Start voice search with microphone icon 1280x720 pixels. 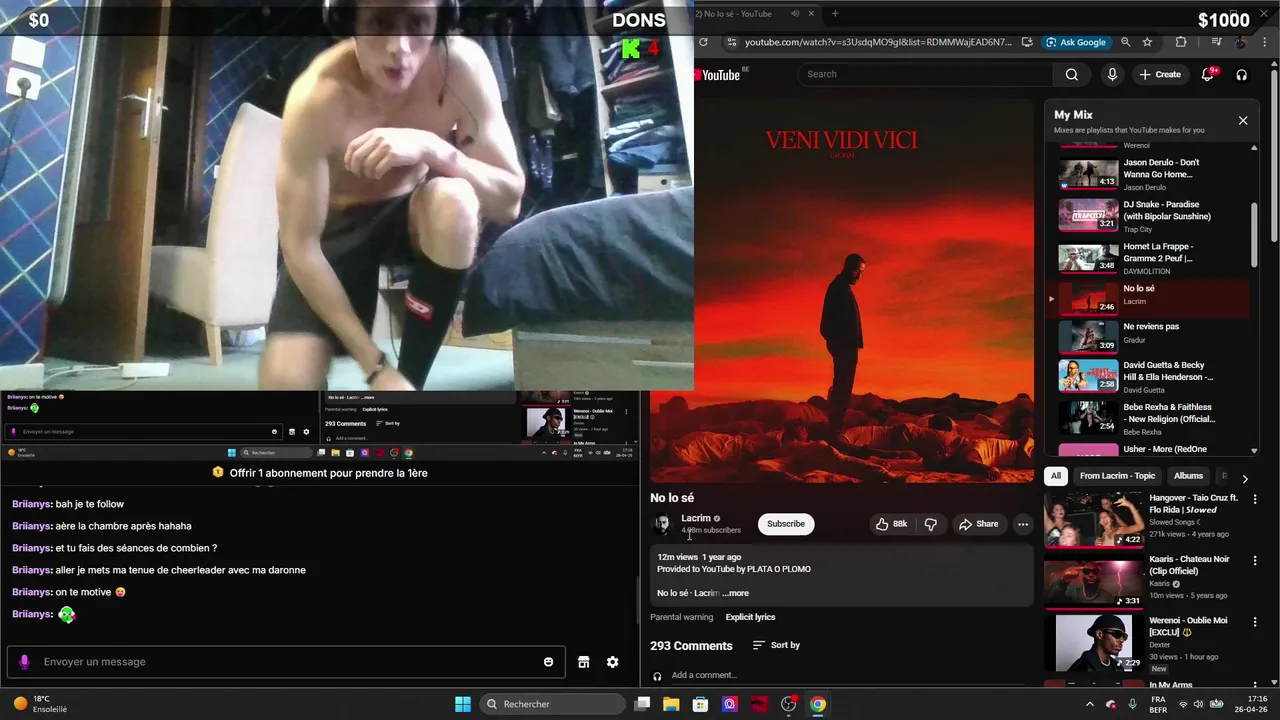[1112, 74]
